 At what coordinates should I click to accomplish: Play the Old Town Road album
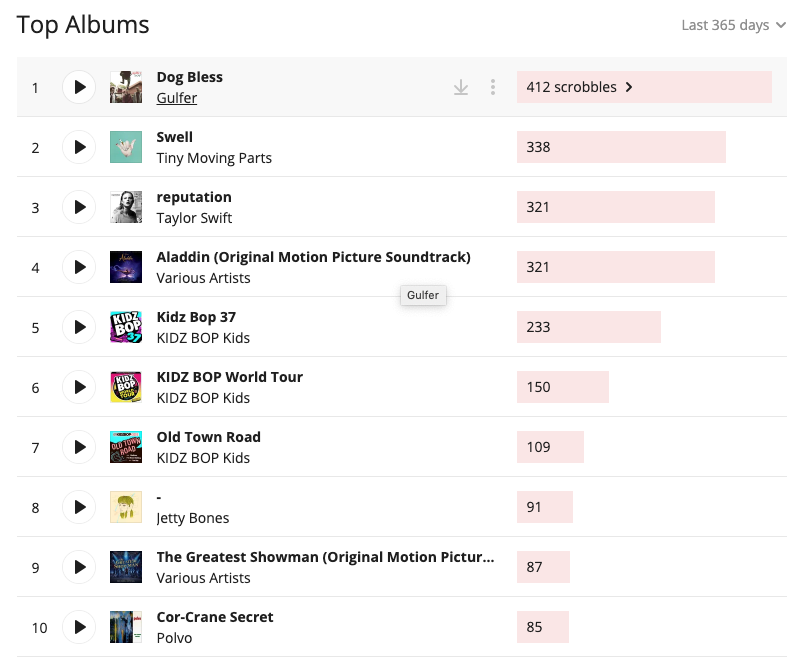pos(79,447)
